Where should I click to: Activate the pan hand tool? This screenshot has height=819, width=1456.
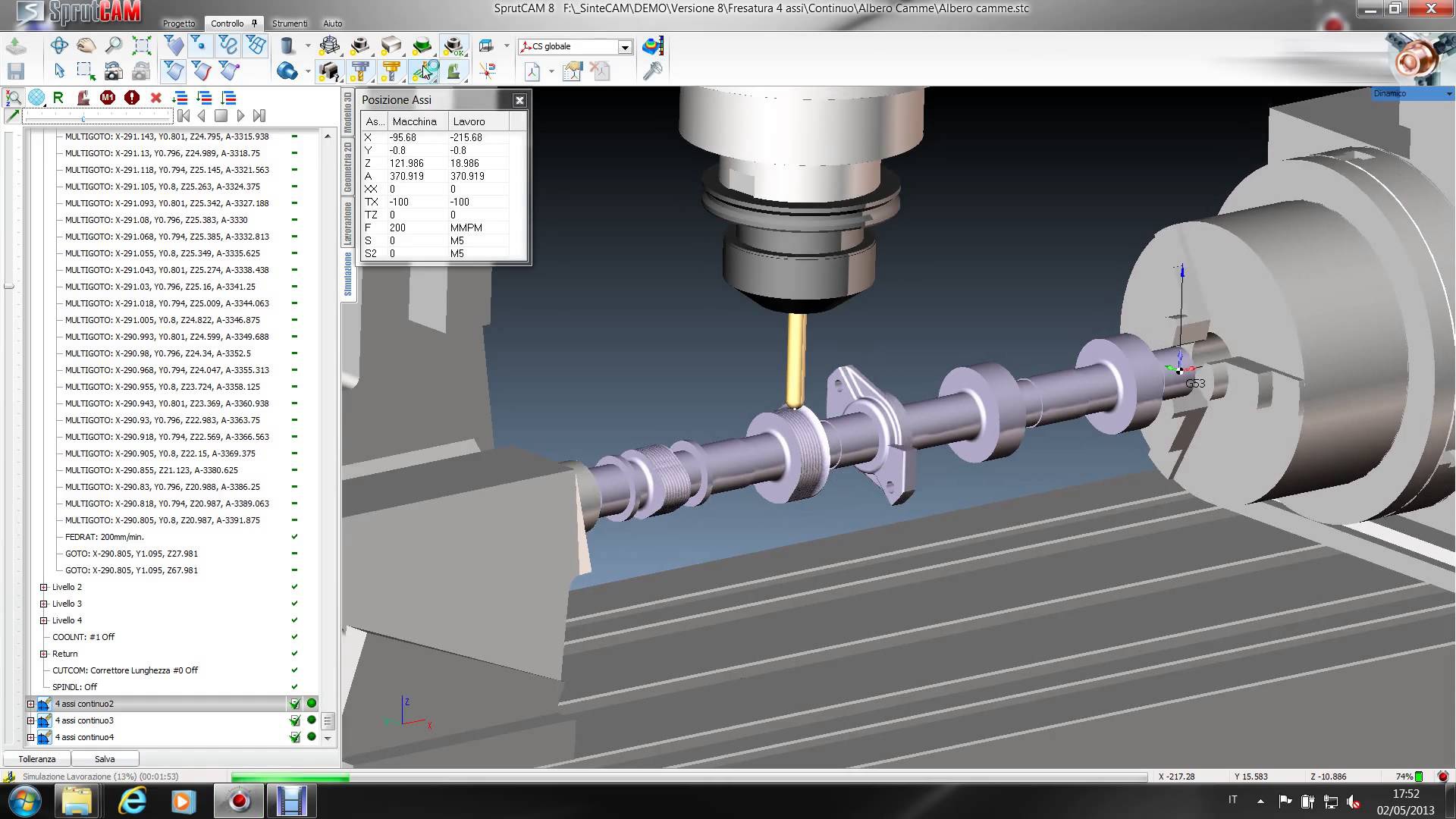[86, 45]
